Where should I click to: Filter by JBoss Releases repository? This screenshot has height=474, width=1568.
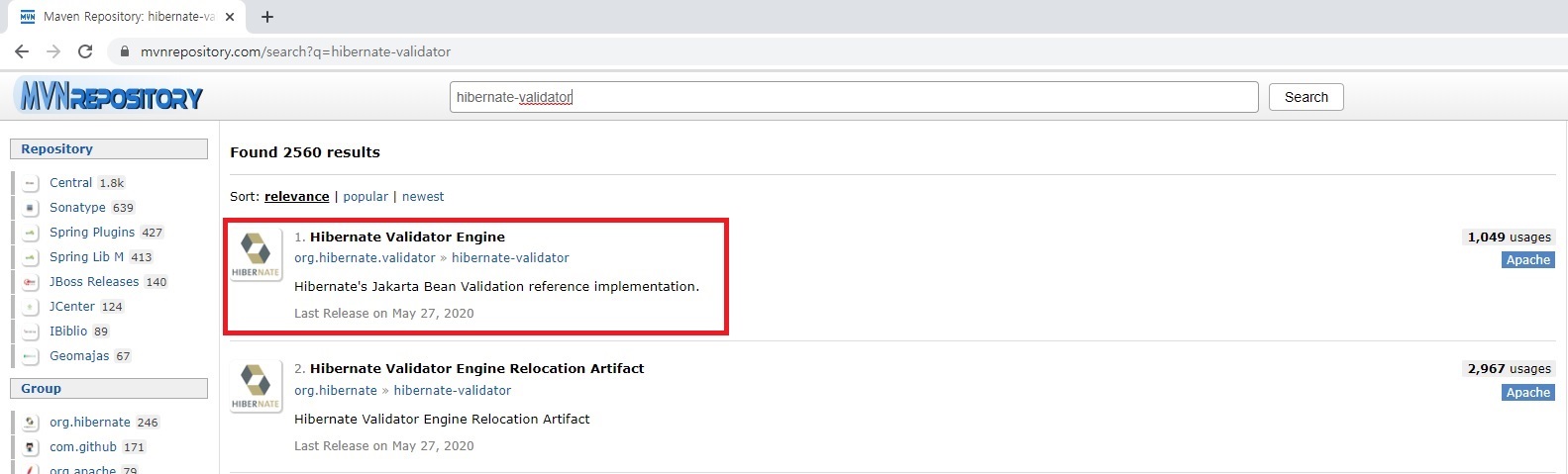coord(94,282)
